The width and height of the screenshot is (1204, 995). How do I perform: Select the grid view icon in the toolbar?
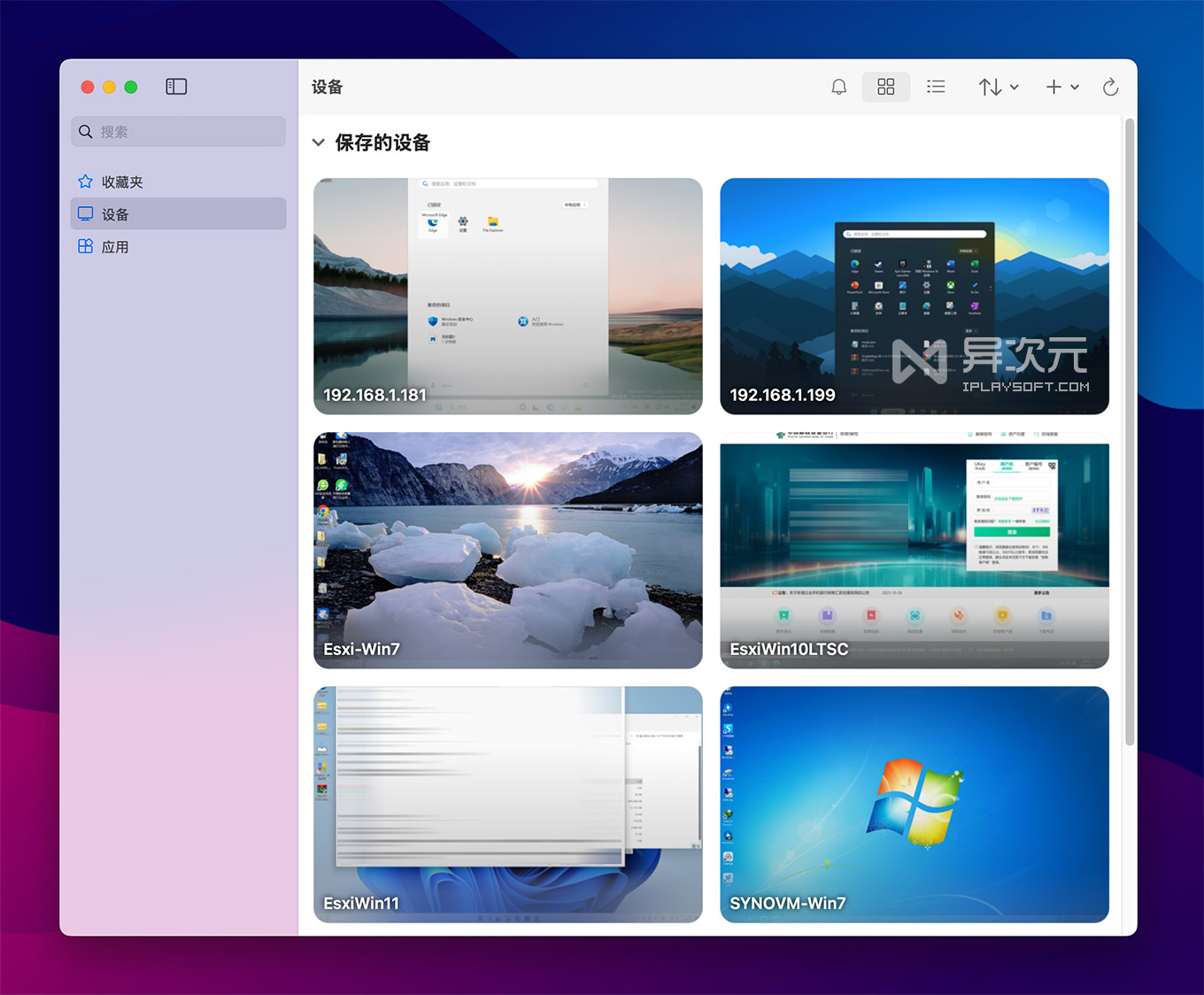(x=885, y=87)
